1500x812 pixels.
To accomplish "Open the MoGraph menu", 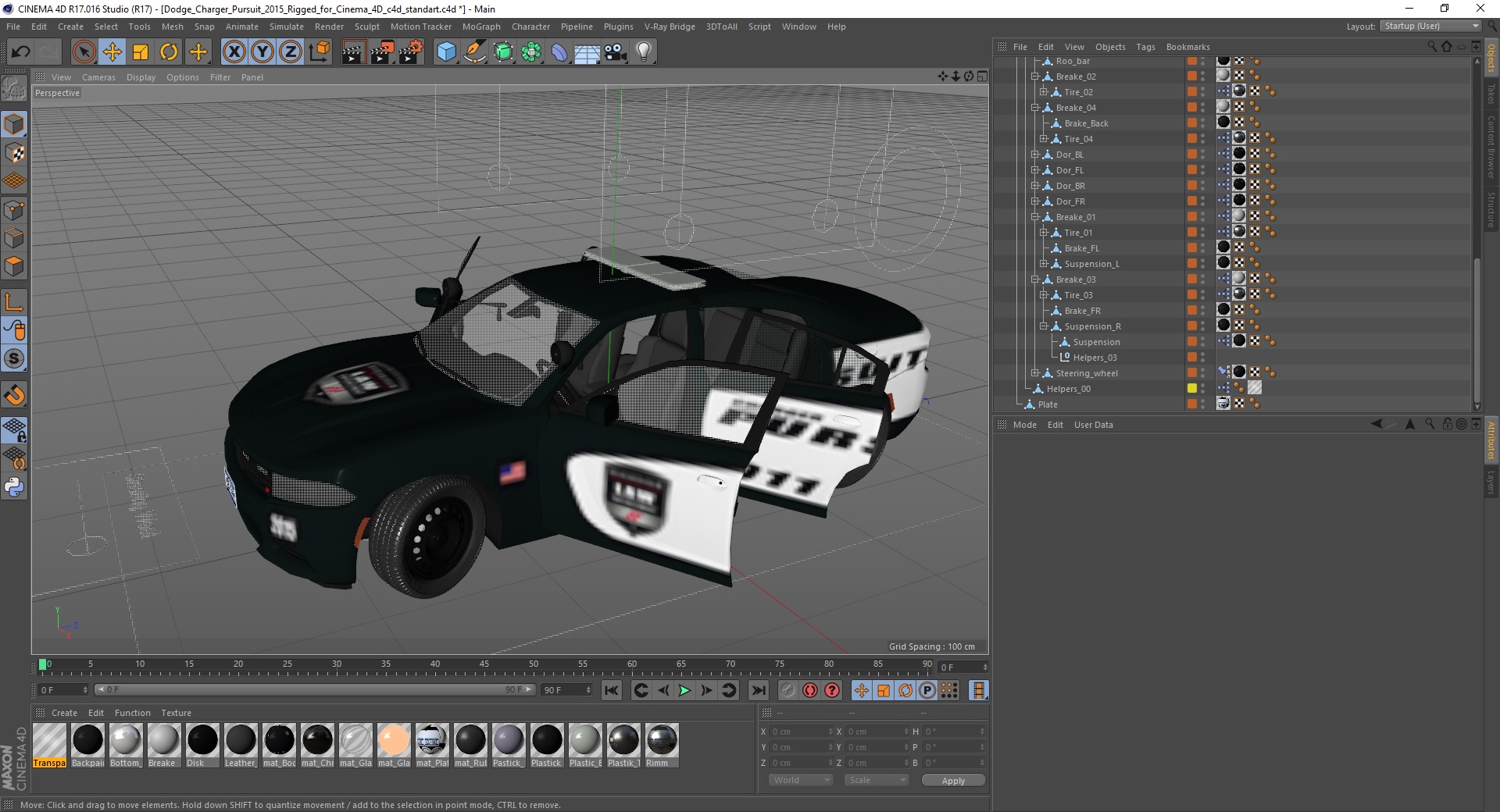I will coord(481,27).
